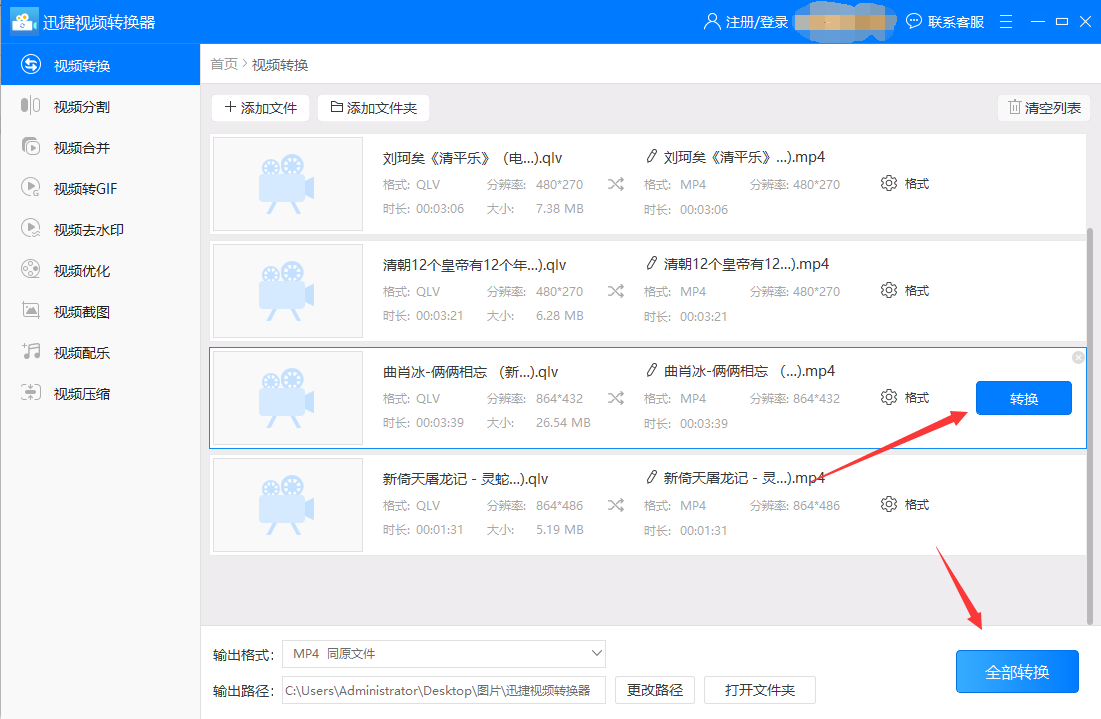
Task: Open the 视频去水印 sidebar section
Action: pos(100,230)
